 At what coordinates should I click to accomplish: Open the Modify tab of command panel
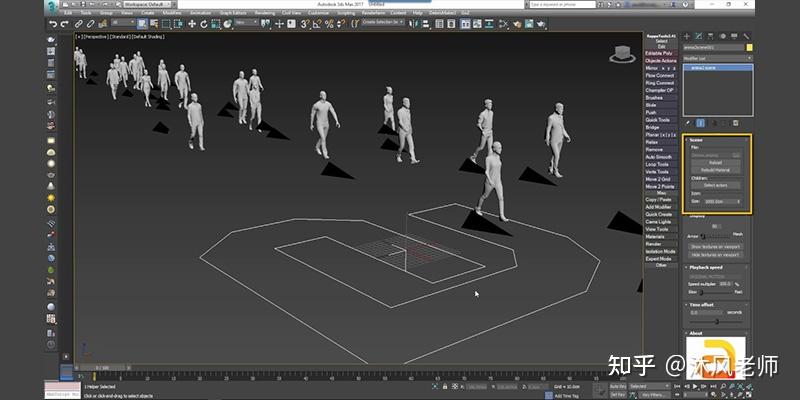pyautogui.click(x=698, y=36)
